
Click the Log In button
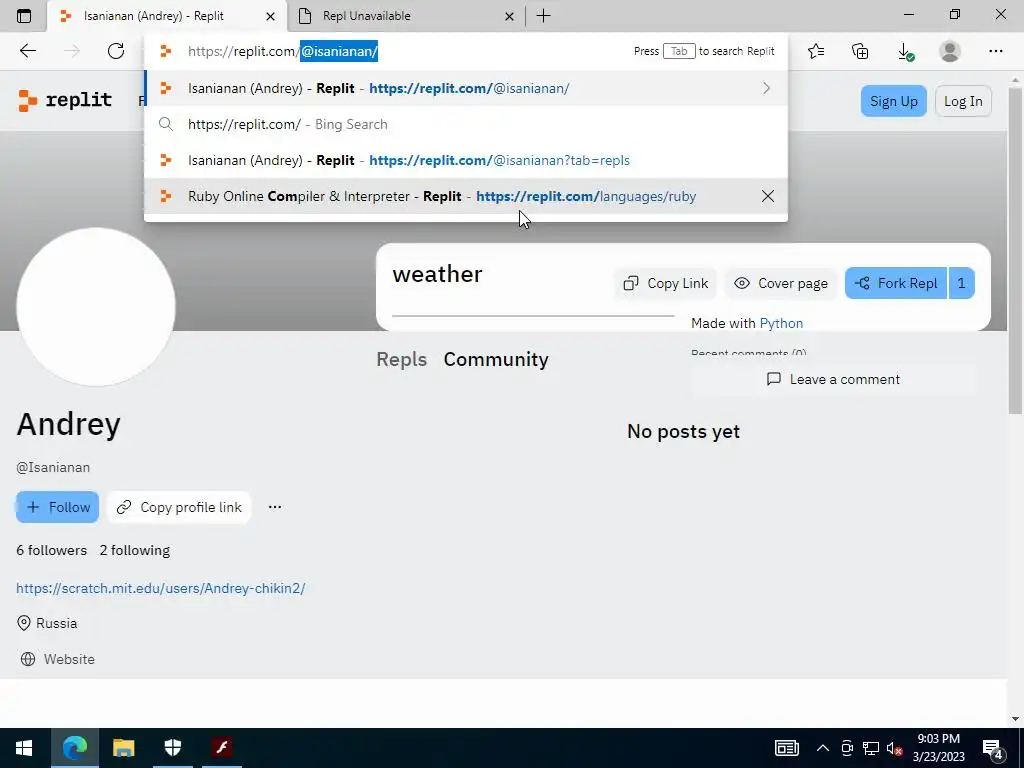tap(963, 101)
